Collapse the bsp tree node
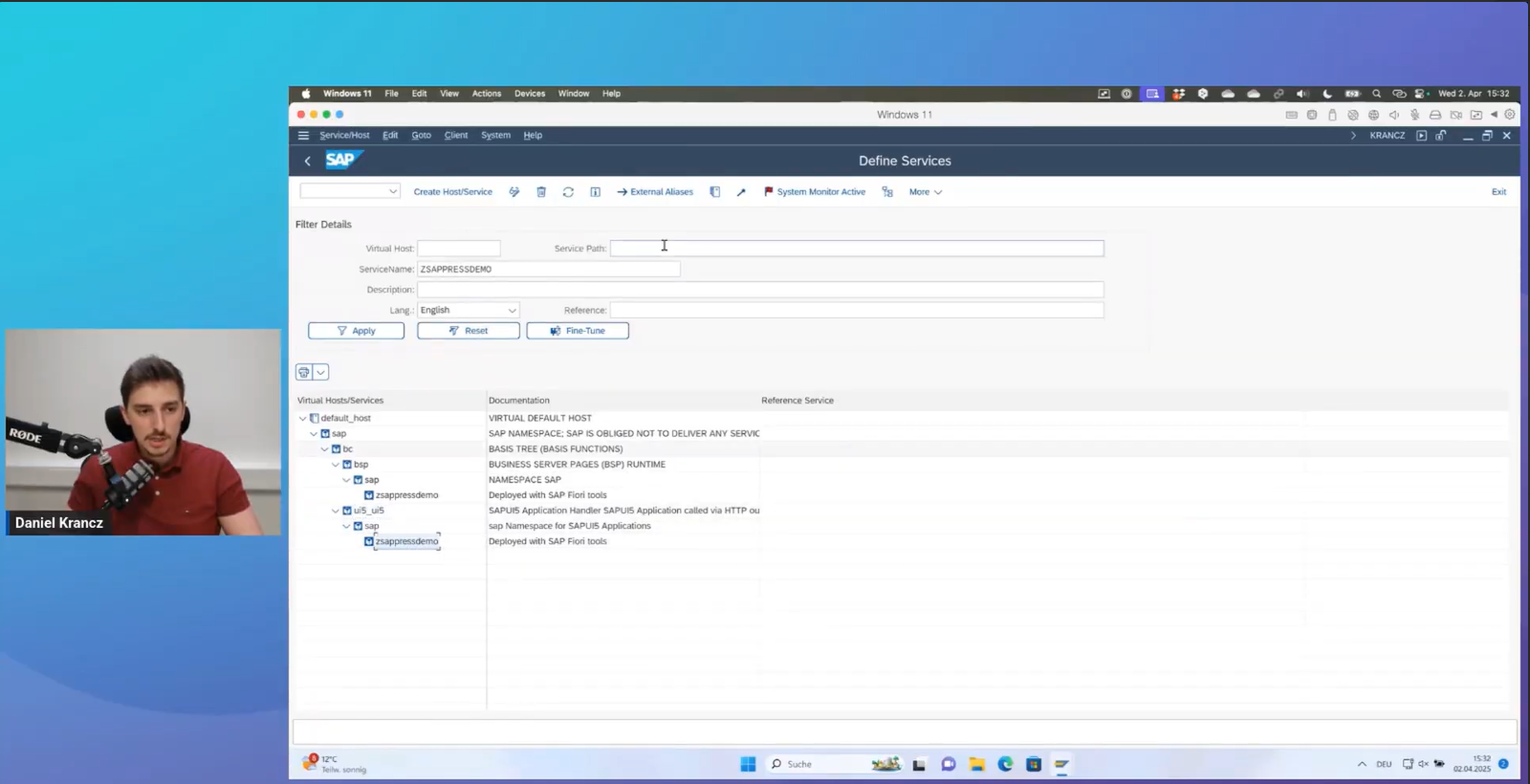Screen dimensions: 1530x784 coord(335,465)
